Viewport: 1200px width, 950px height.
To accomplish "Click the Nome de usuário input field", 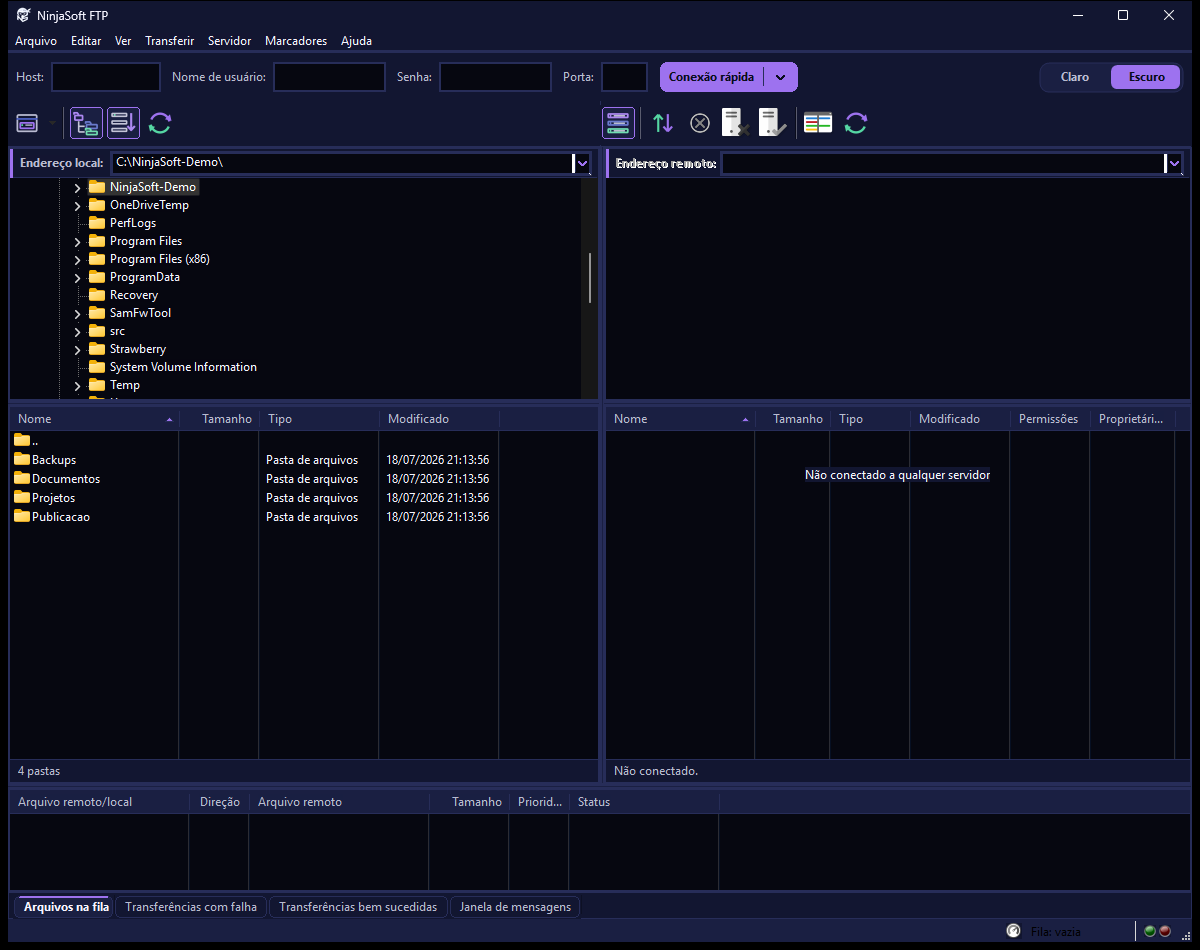I will click(x=329, y=77).
